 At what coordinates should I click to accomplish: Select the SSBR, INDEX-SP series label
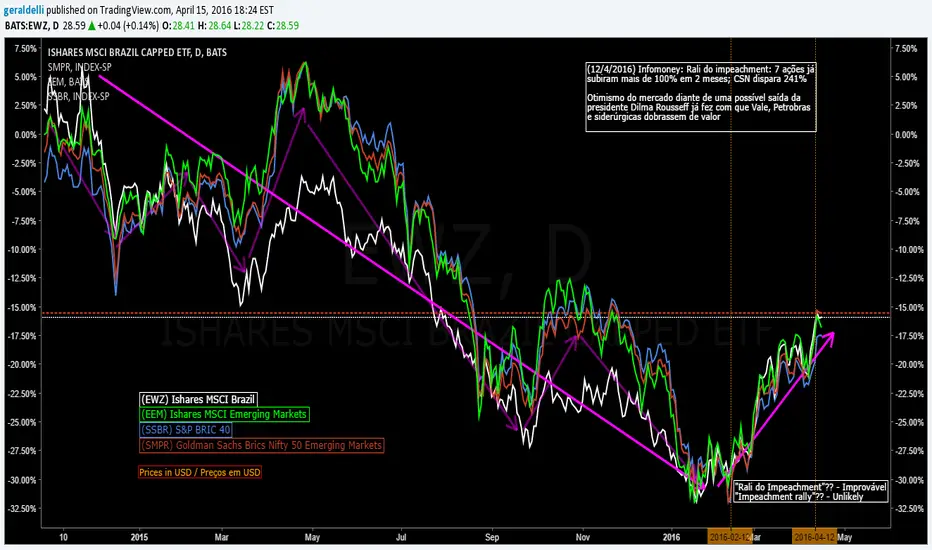[78, 96]
